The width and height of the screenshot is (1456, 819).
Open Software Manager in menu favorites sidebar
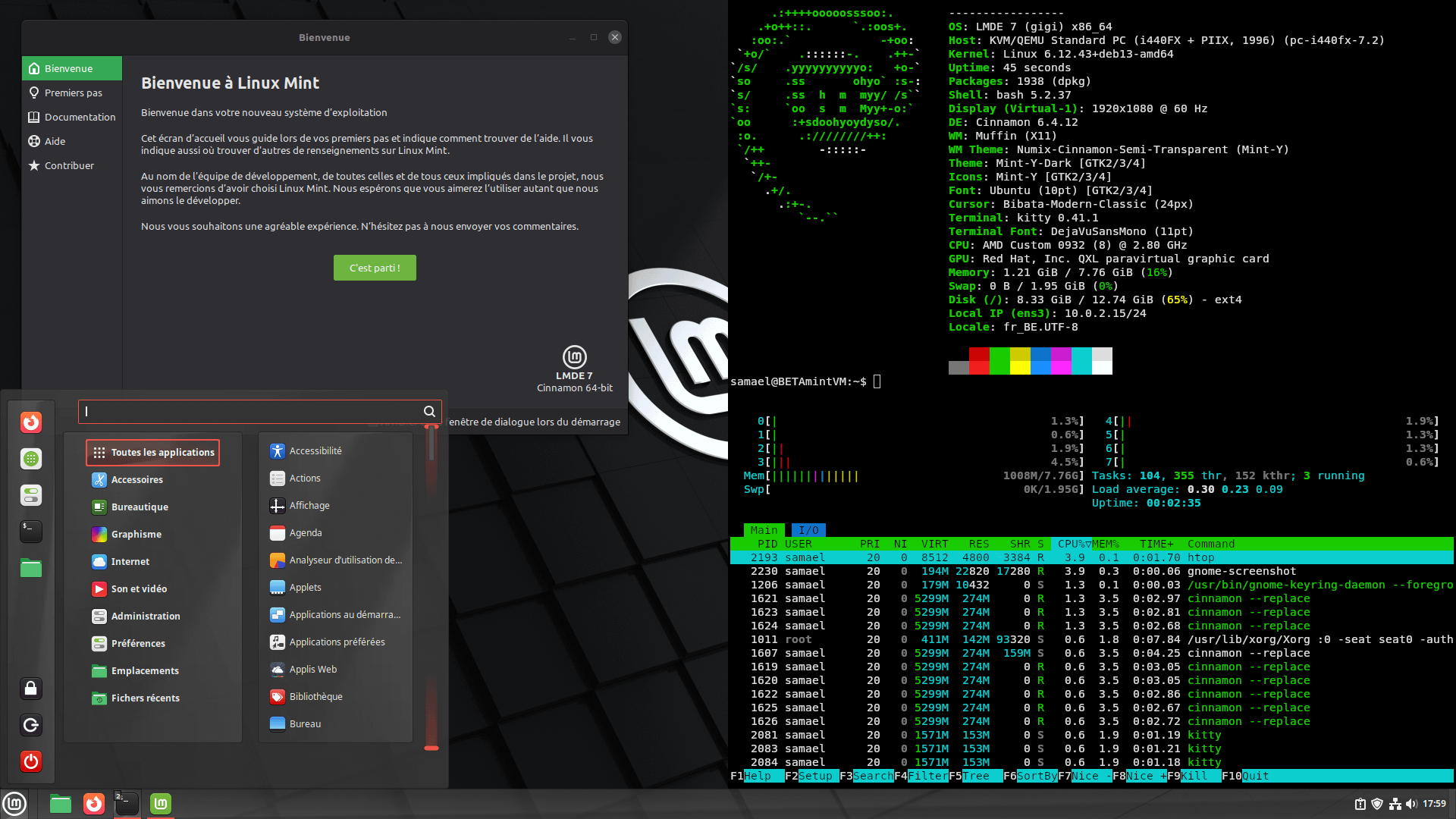(31, 459)
